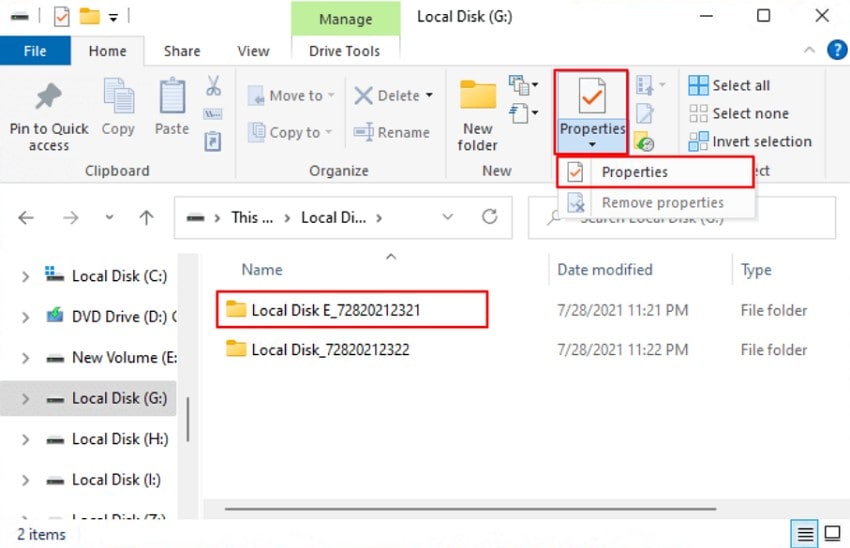
Task: Click the horizontal scrollbar in file list
Action: pyautogui.click(x=470, y=509)
